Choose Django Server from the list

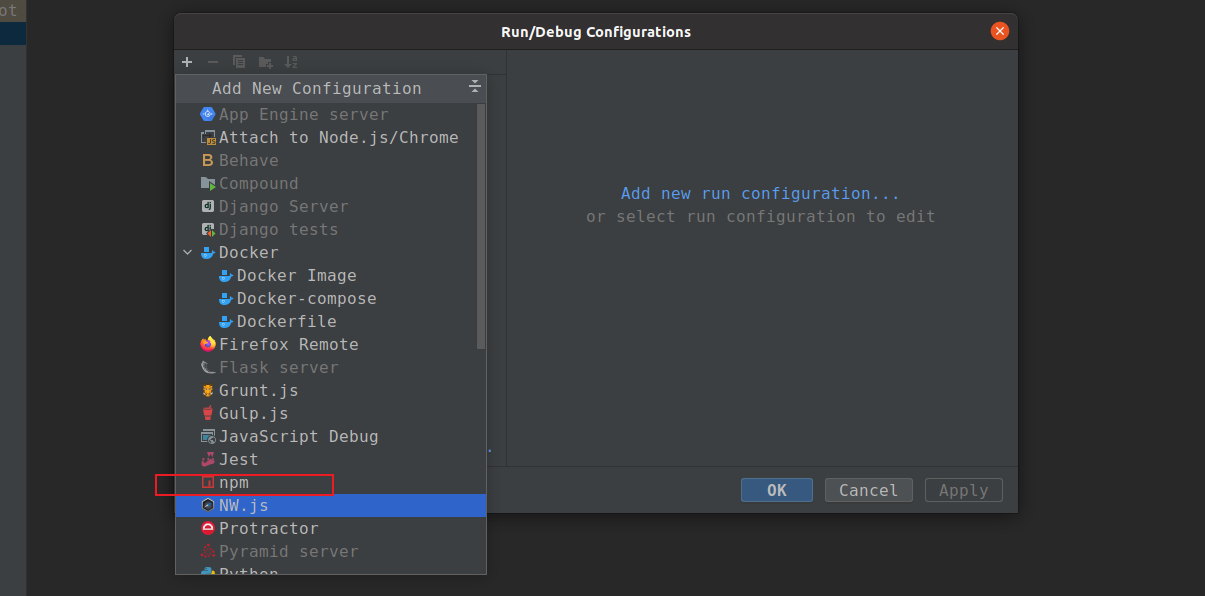[331, 206]
